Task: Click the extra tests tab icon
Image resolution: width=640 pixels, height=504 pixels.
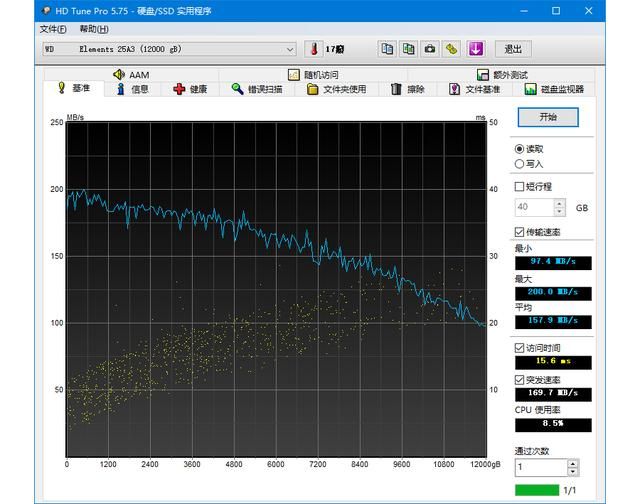Action: (482, 75)
